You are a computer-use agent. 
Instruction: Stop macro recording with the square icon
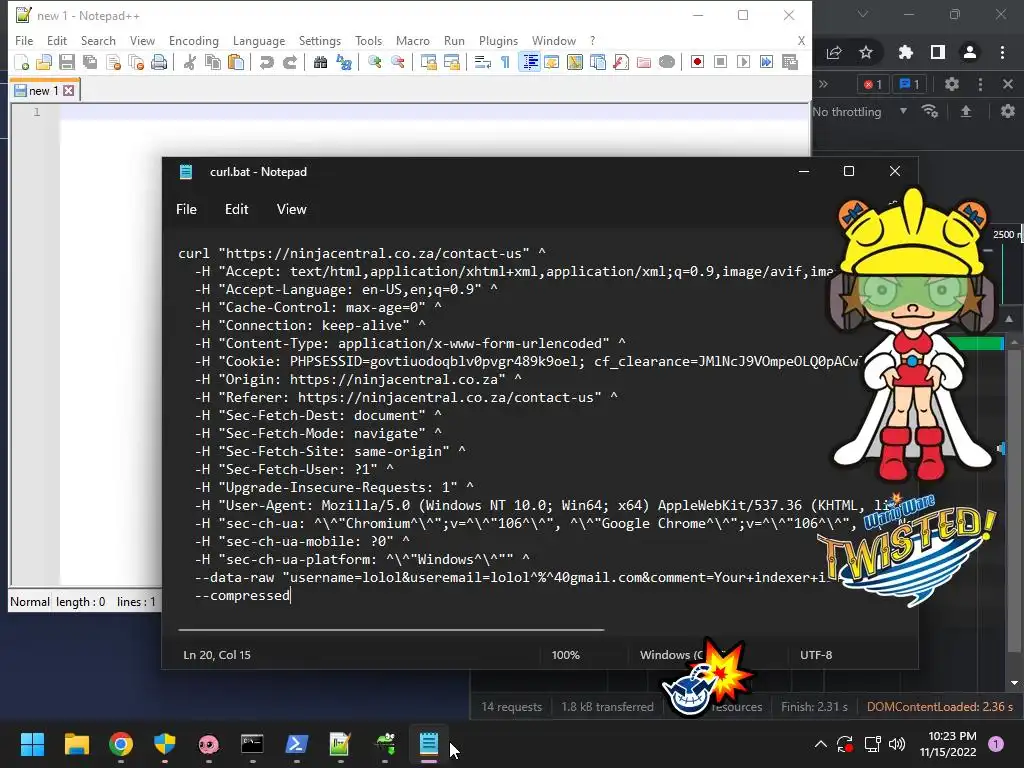720,62
